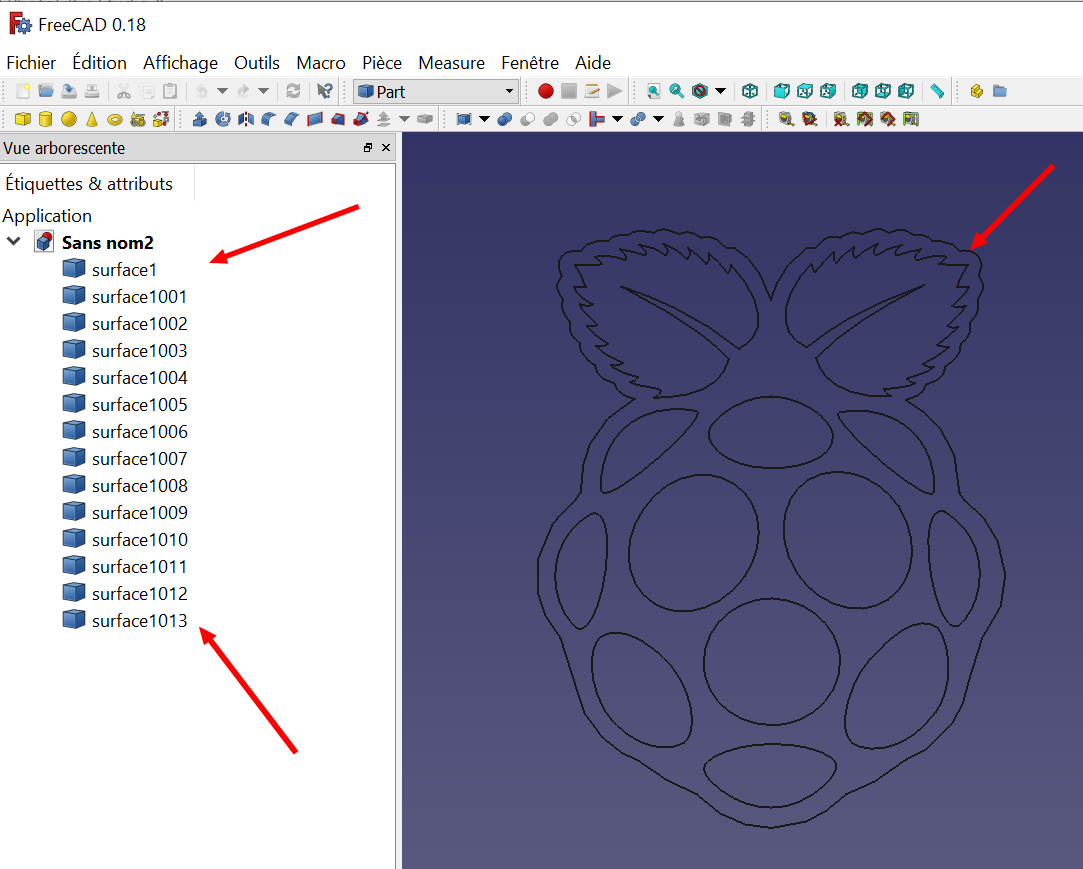Click the Open file folder icon

(46, 91)
